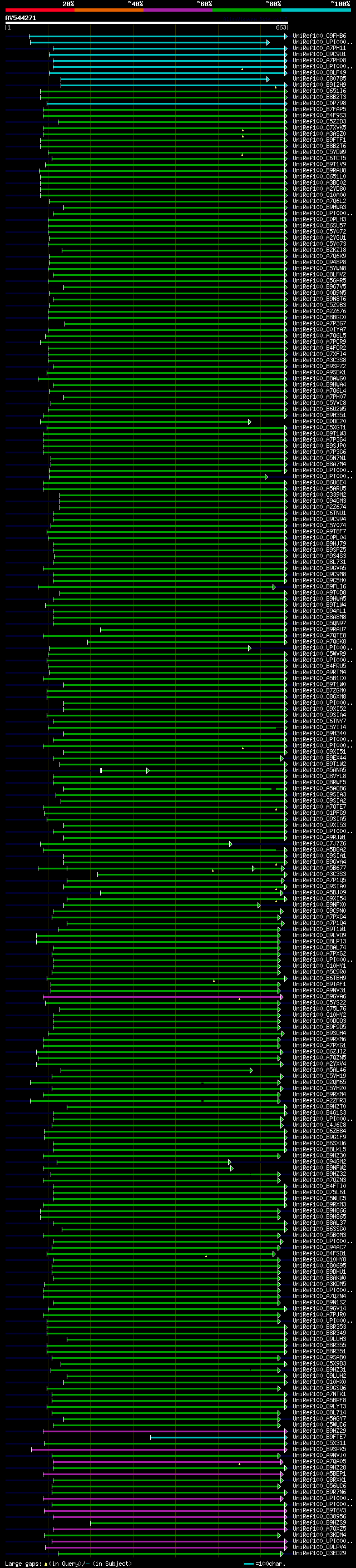Select label UniRef100_B2KZI8
This screenshot has width=356, height=1568.
pos(319,250)
